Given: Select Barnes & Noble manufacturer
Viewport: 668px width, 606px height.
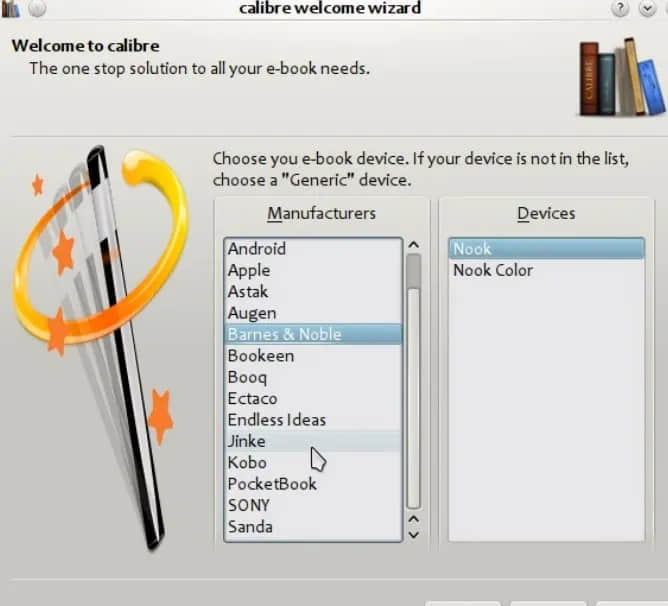Looking at the screenshot, I should [x=313, y=334].
